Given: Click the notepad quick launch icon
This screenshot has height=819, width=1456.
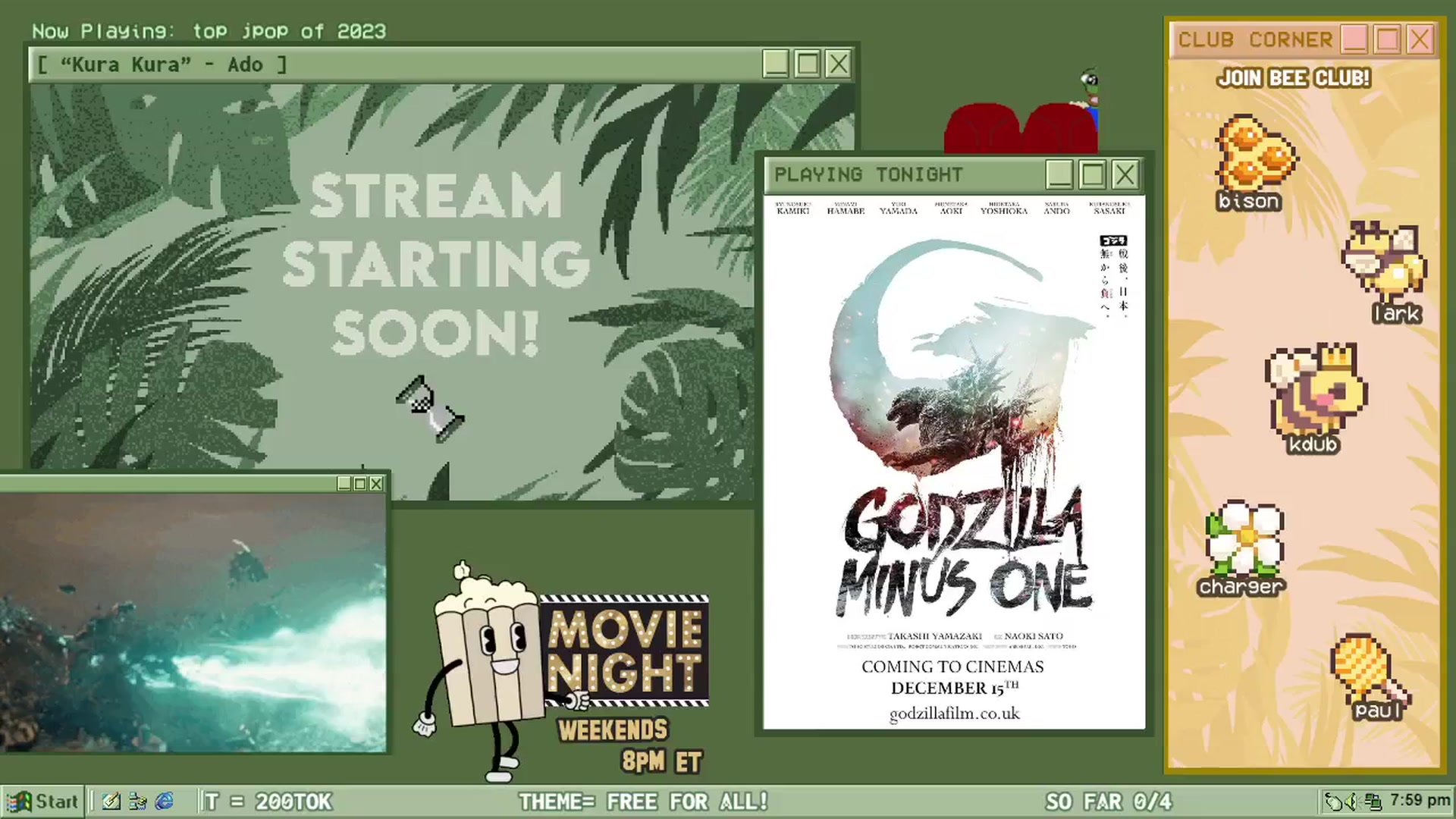Looking at the screenshot, I should (111, 802).
